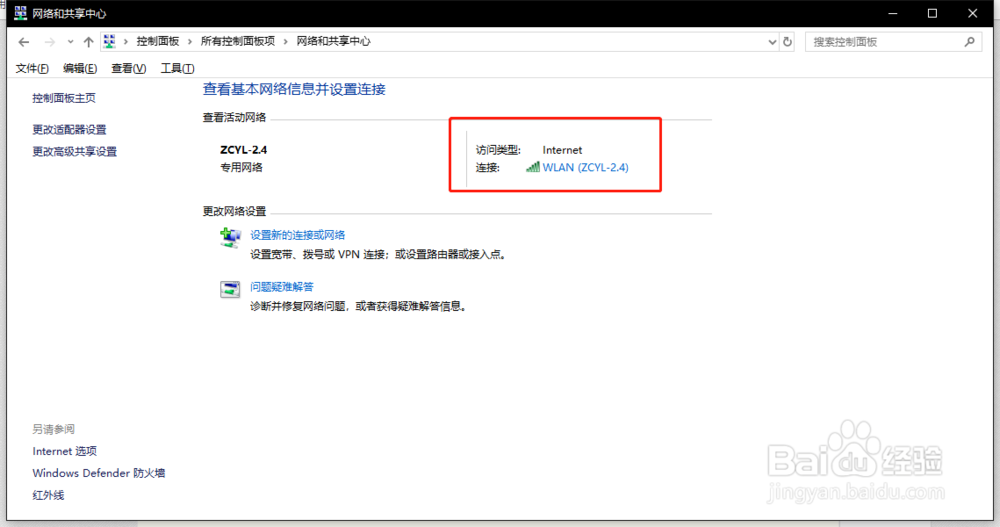The height and width of the screenshot is (527, 1000).
Task: Click the forward navigation arrow
Action: (49, 42)
